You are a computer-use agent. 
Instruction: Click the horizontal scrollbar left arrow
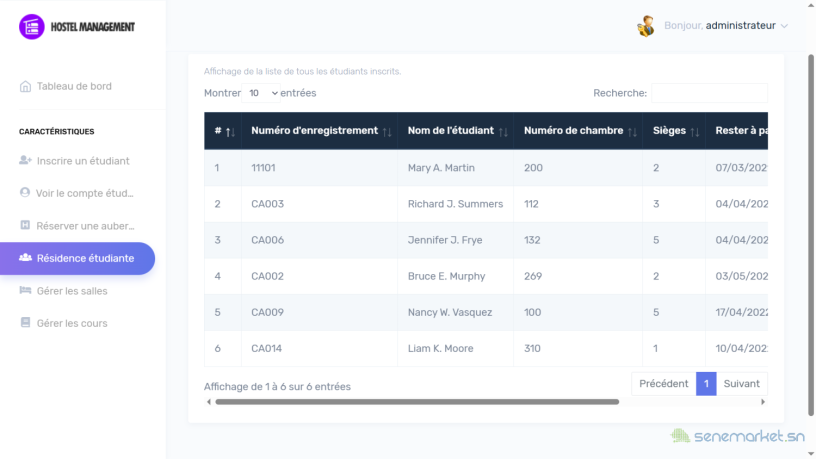[x=209, y=402]
